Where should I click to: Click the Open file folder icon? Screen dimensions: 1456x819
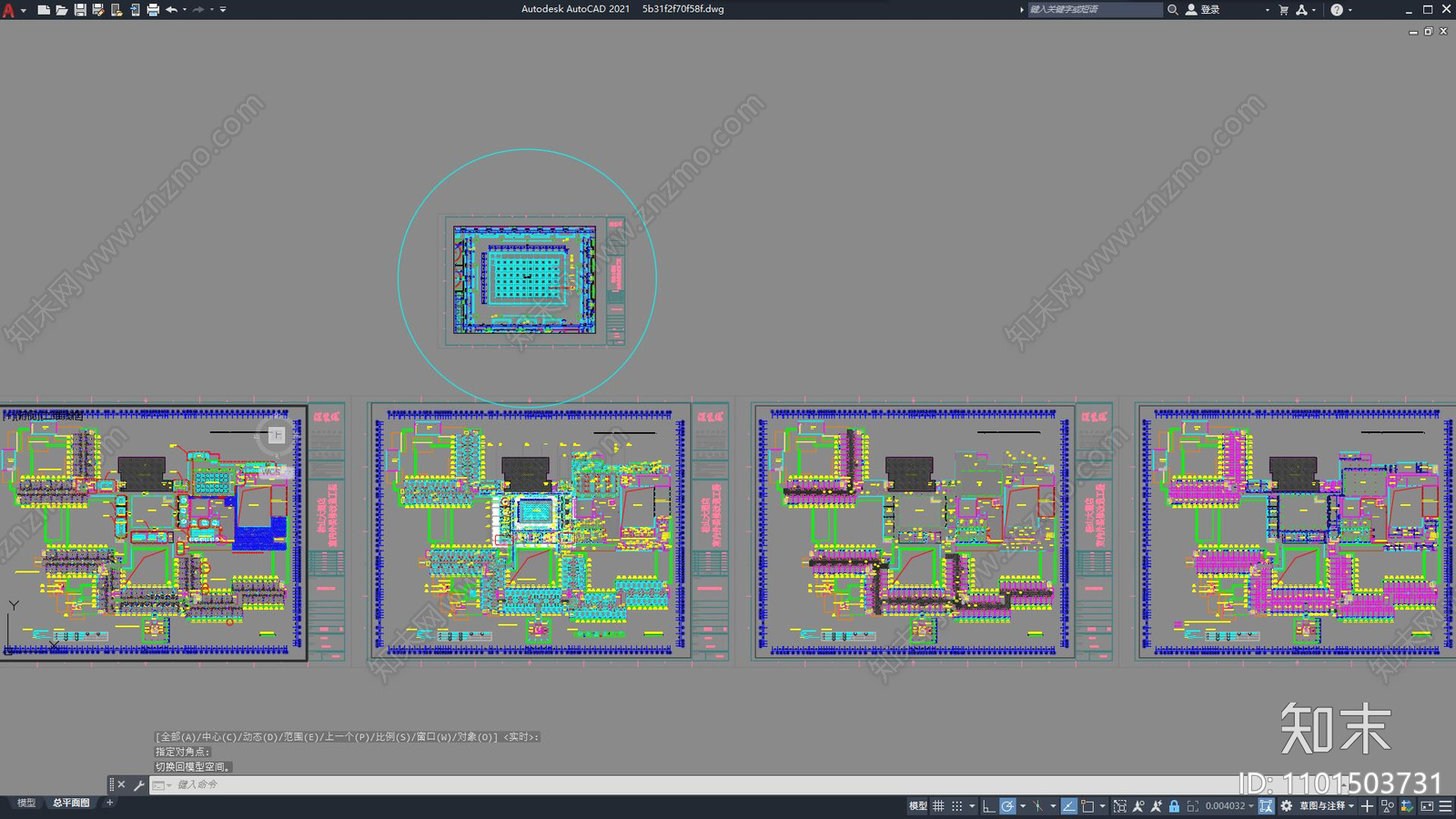click(x=62, y=10)
